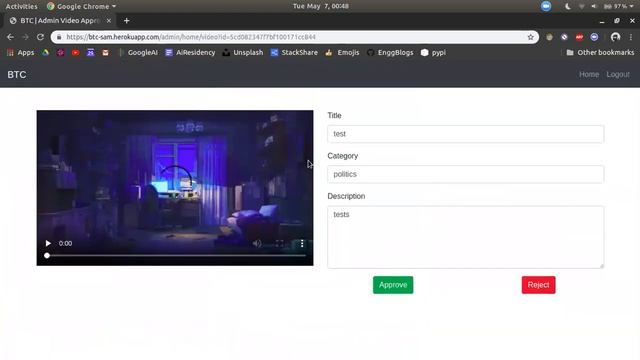This screenshot has height=360, width=640.
Task: Close the BTC Admin Video tab
Action: click(109, 20)
